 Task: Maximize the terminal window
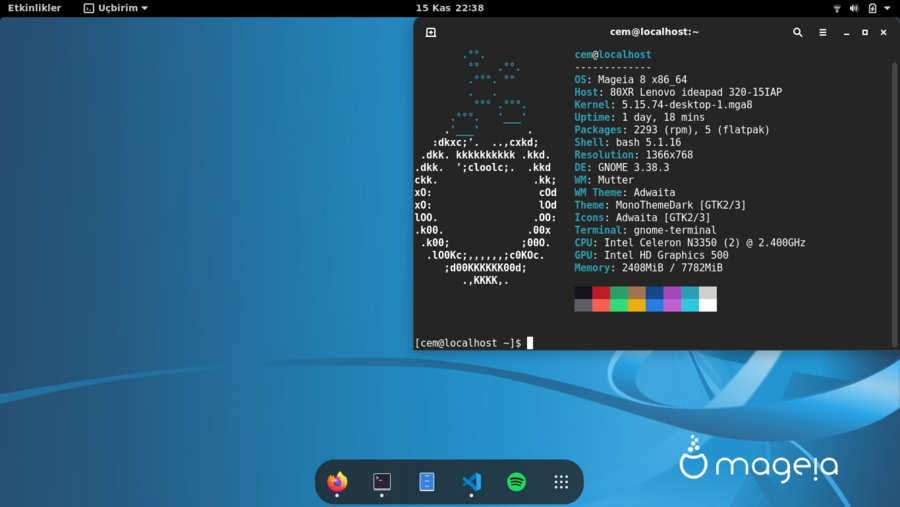click(865, 32)
